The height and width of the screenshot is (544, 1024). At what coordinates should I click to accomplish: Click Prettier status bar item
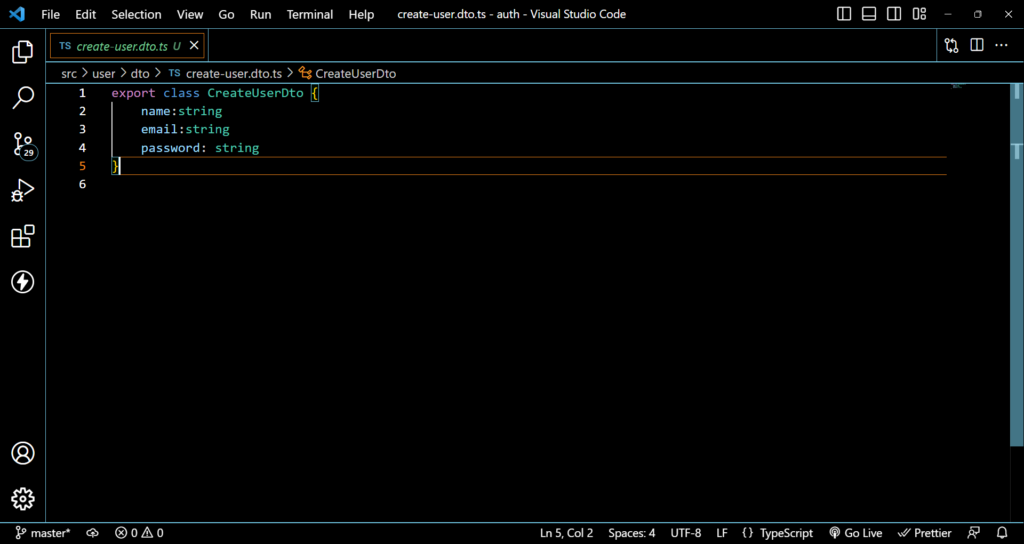click(x=924, y=533)
